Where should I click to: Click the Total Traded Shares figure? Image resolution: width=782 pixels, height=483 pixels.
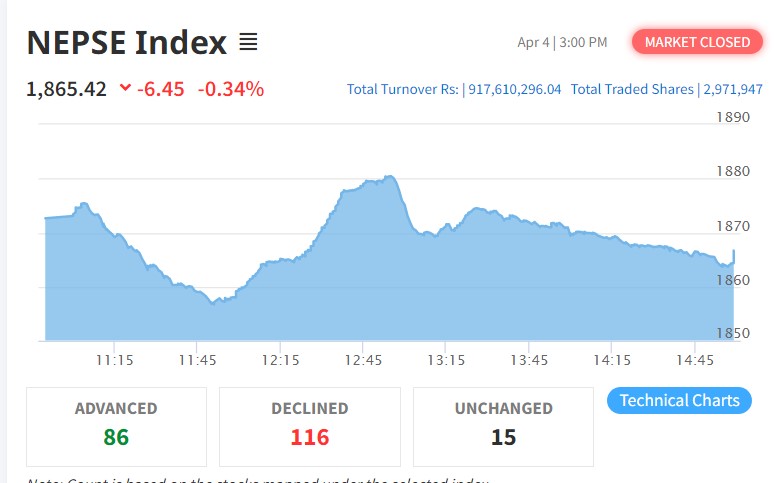point(734,89)
